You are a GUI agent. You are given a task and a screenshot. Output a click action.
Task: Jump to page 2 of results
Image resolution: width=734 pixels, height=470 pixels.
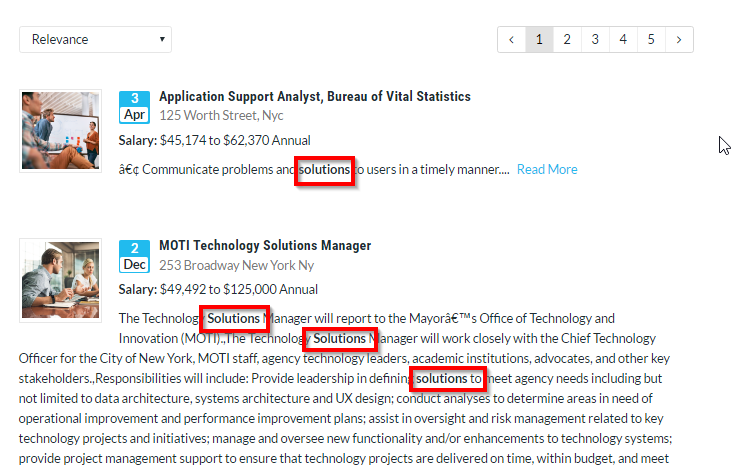[x=567, y=40]
